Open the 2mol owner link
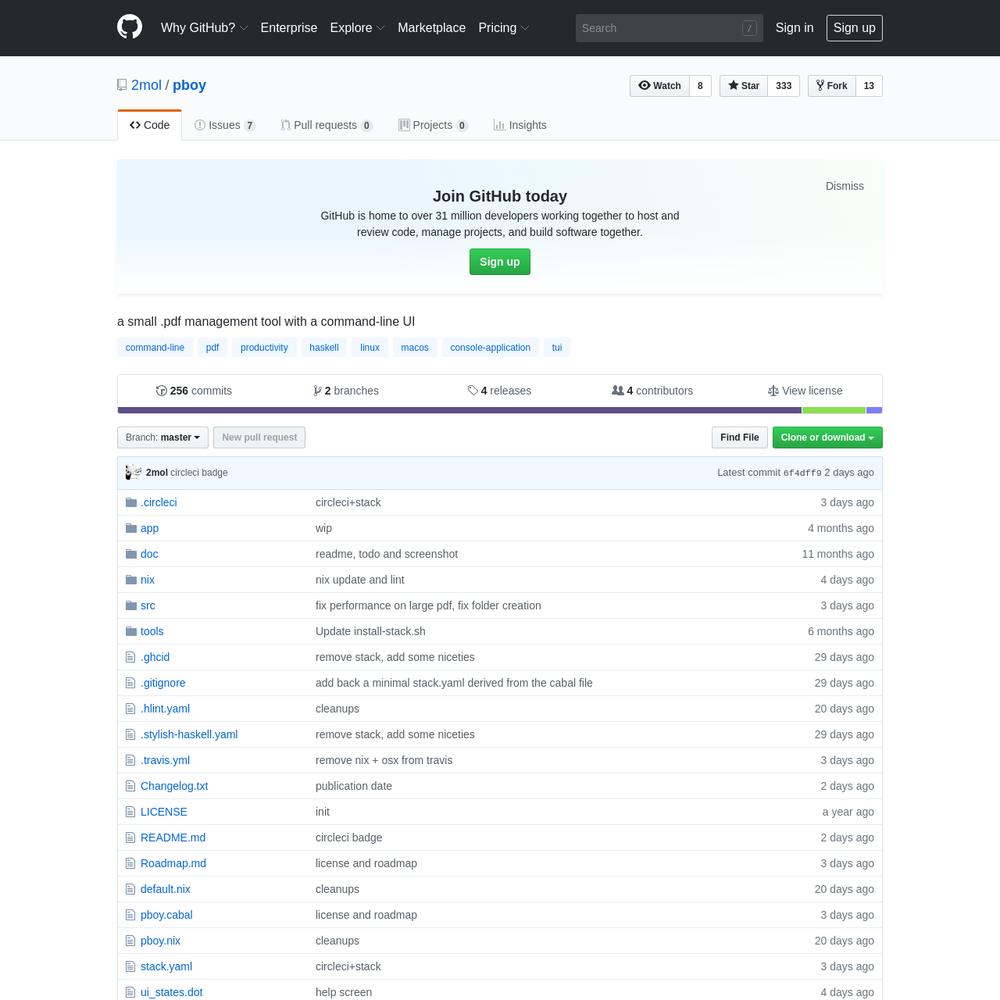 [x=146, y=85]
